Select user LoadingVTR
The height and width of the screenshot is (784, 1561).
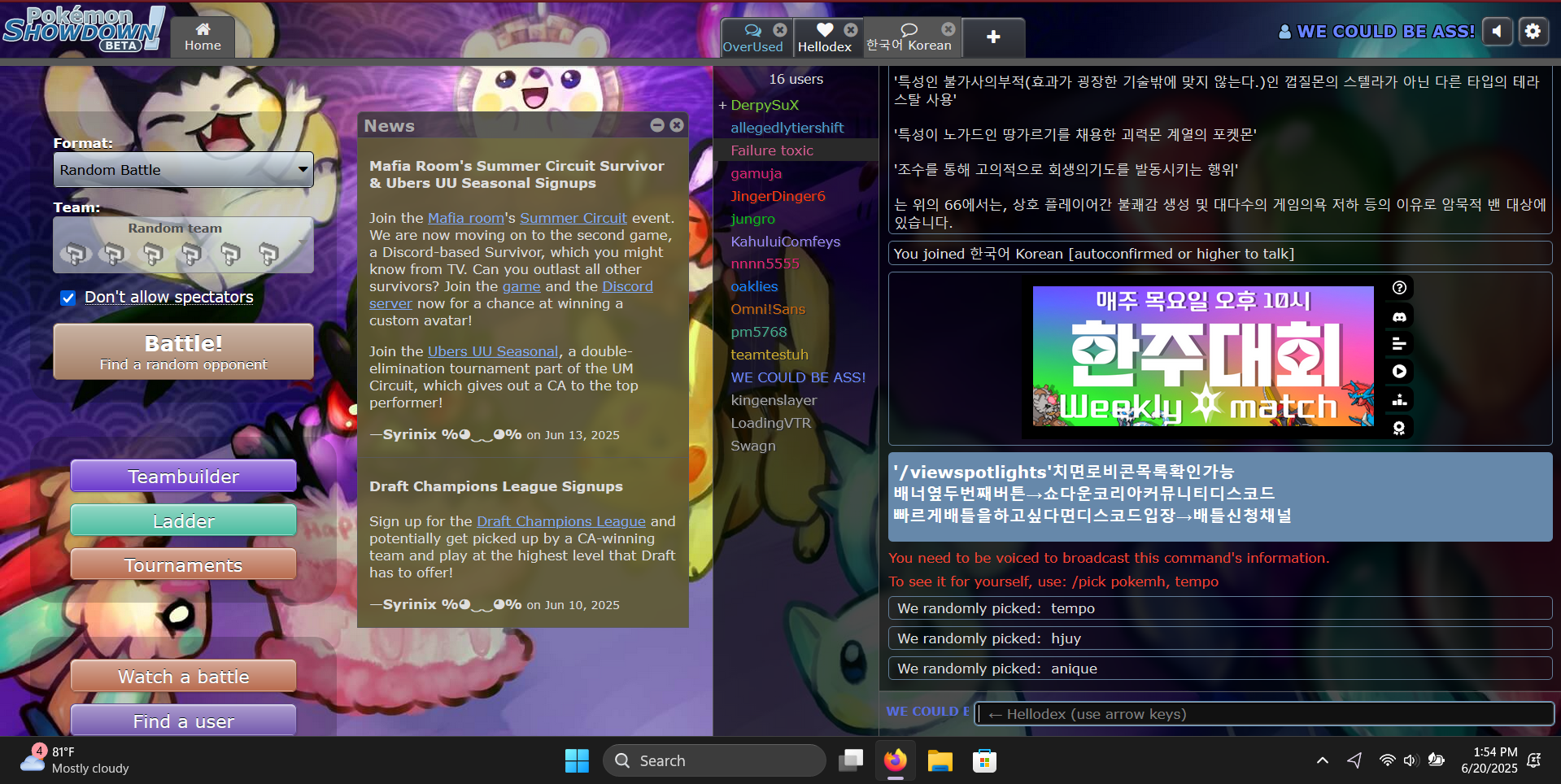(796, 423)
